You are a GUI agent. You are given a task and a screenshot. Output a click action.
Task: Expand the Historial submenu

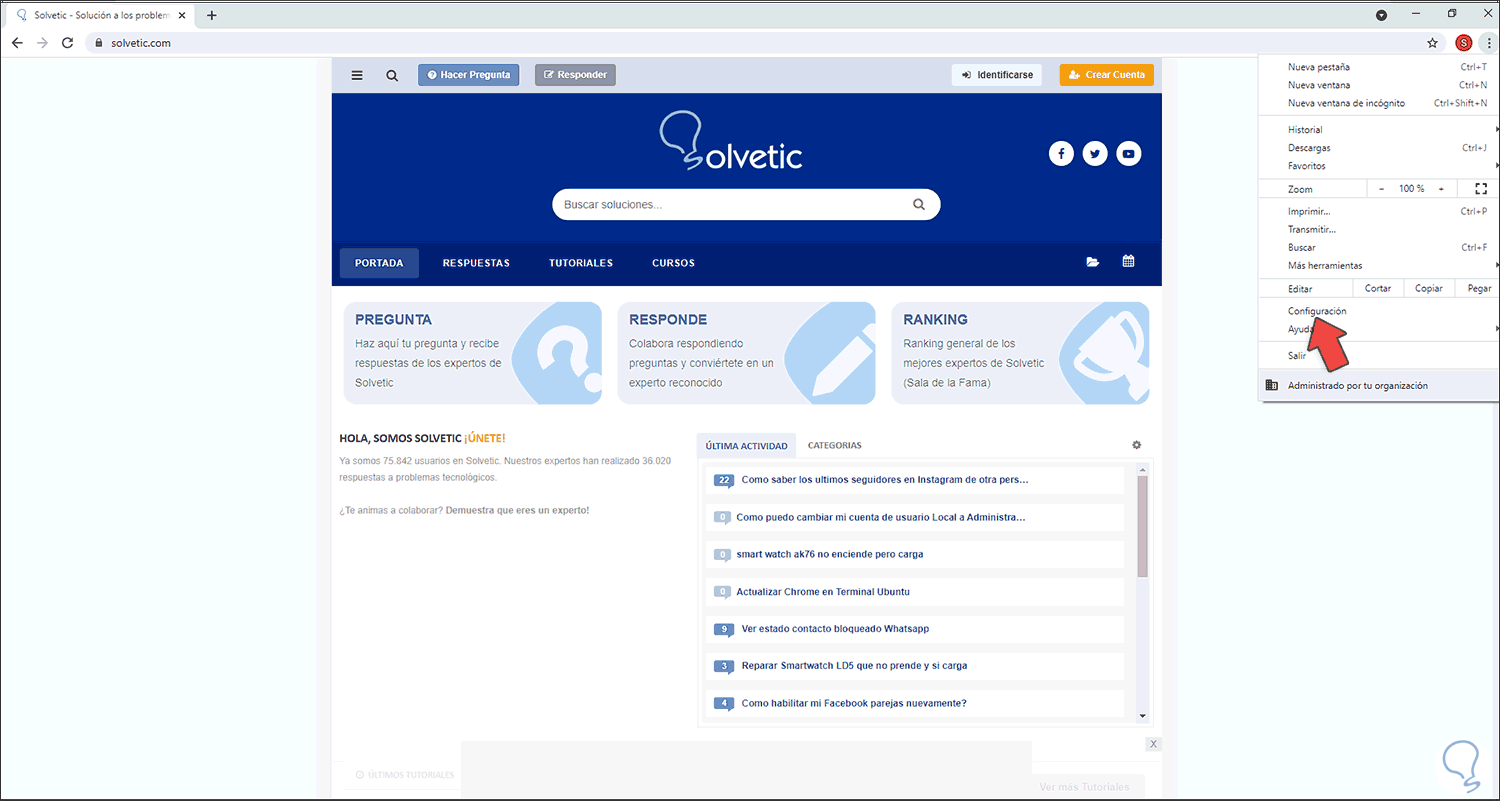[1379, 130]
